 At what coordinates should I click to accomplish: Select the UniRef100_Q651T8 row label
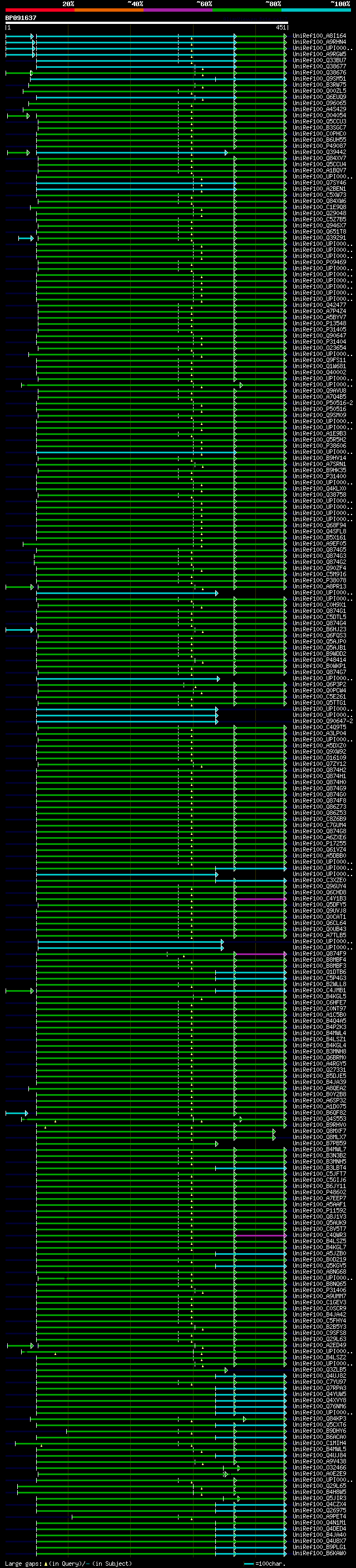tap(319, 231)
